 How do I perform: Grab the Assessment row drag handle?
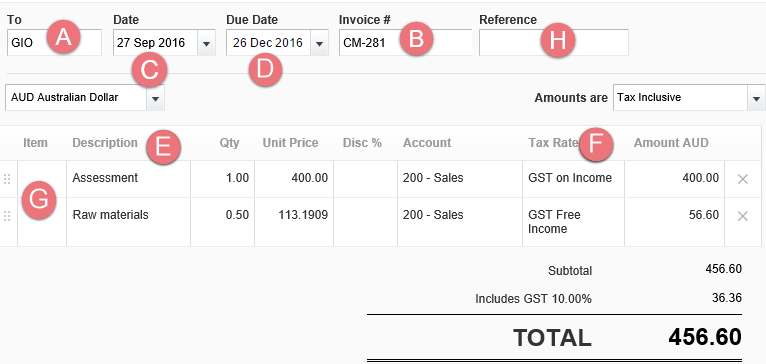[7, 179]
